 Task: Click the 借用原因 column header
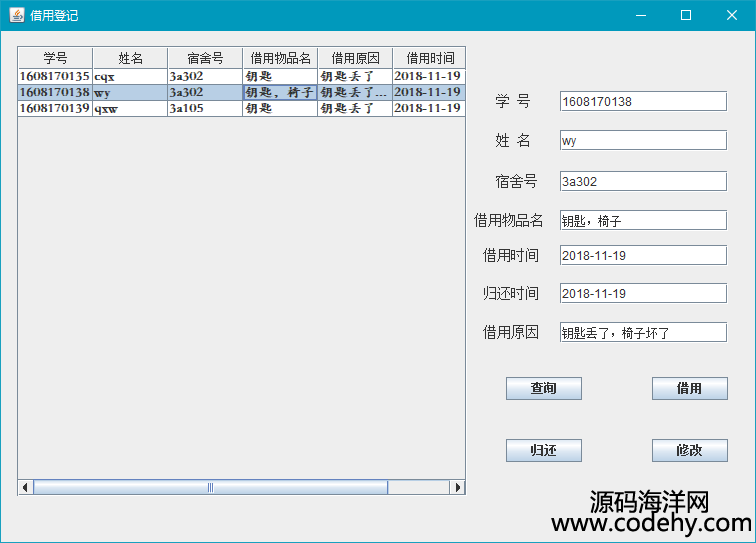[355, 58]
